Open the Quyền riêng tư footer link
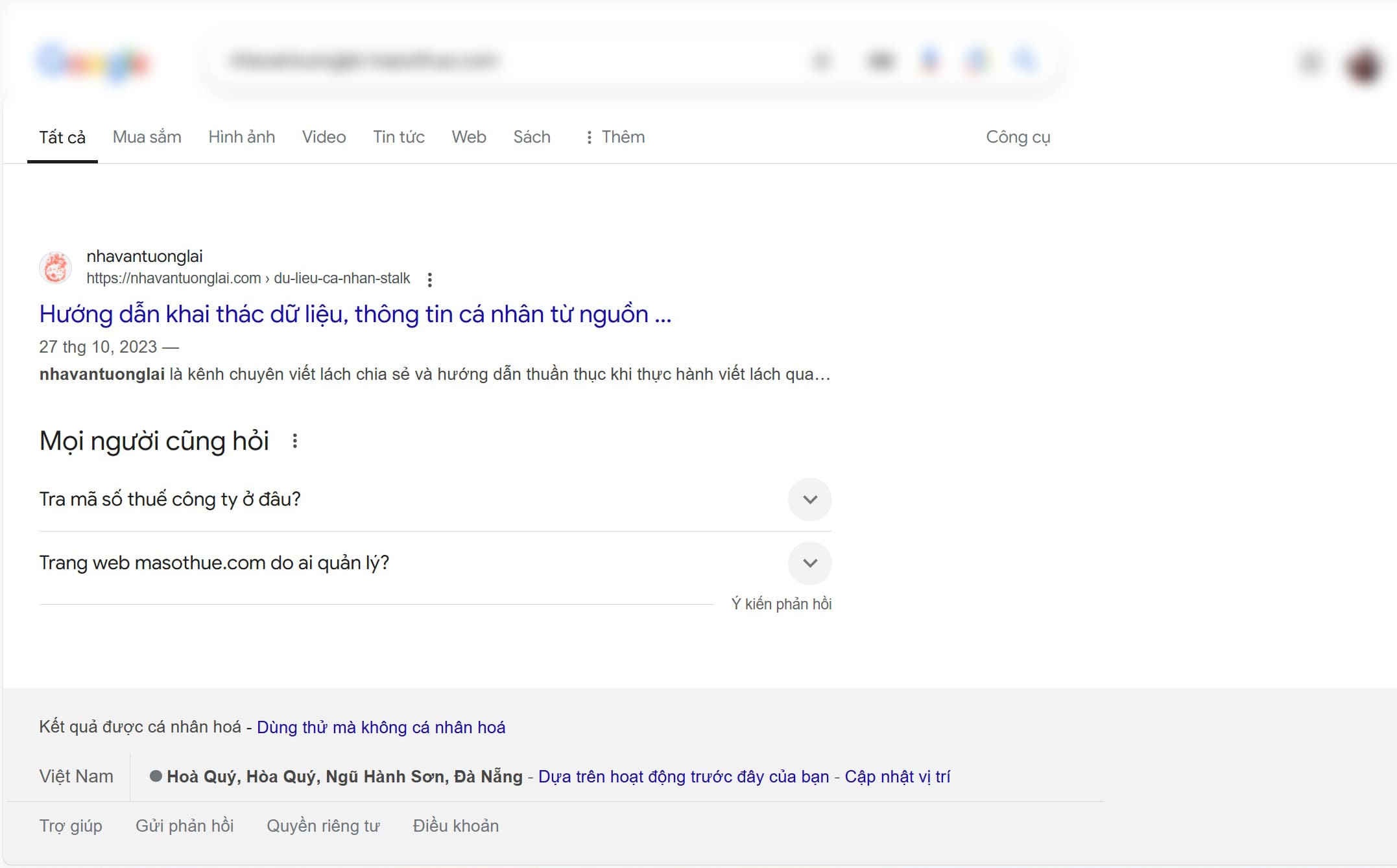The image size is (1397, 868). 323,826
